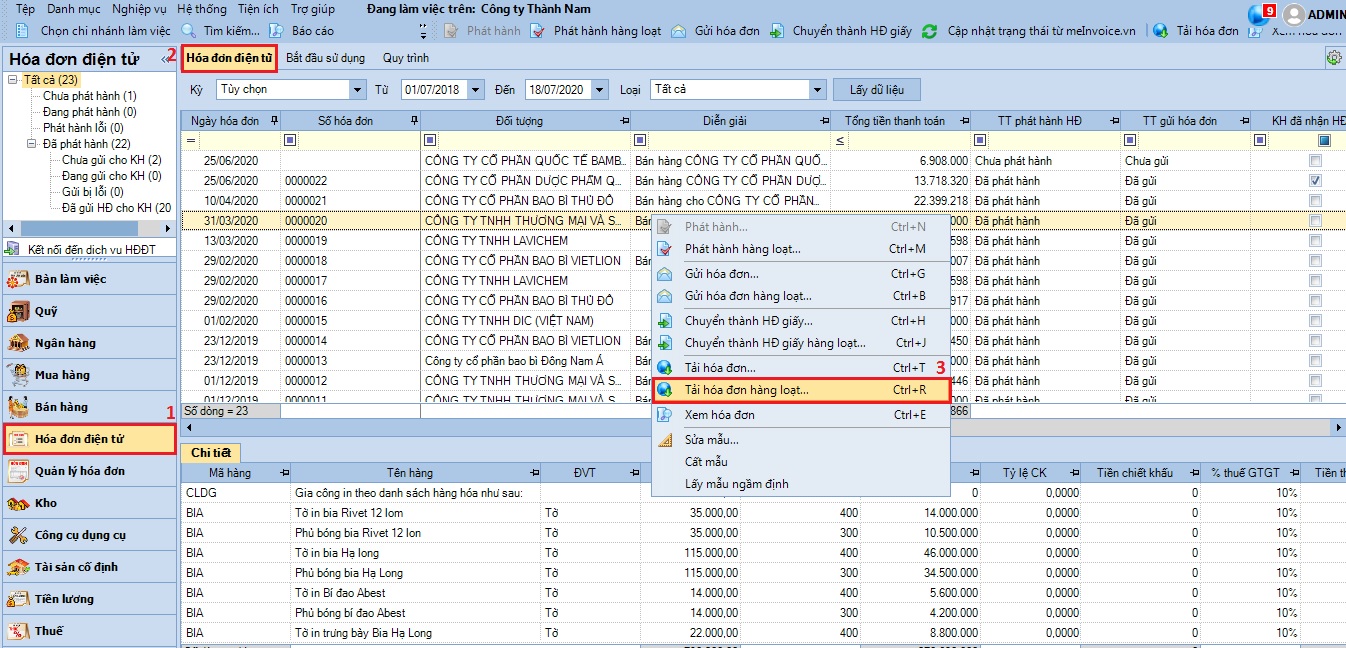Toggle KH đã nhận checkbox for 6.908.000 row

1315,161
